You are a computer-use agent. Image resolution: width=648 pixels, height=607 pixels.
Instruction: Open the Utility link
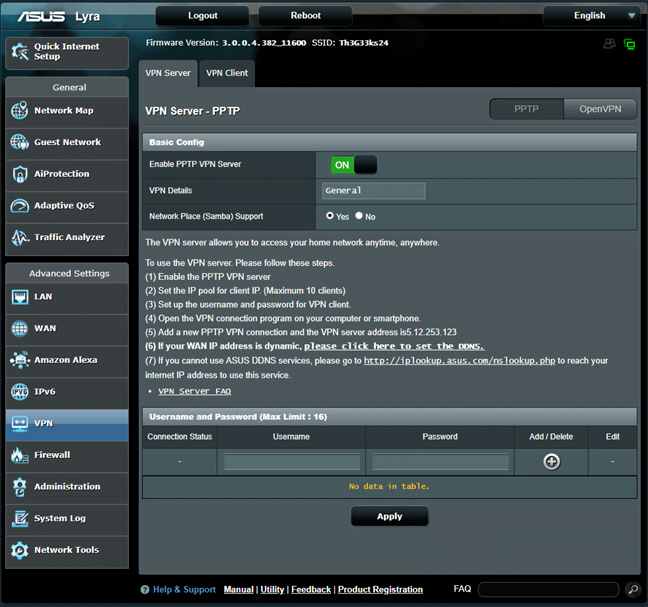pyautogui.click(x=272, y=590)
